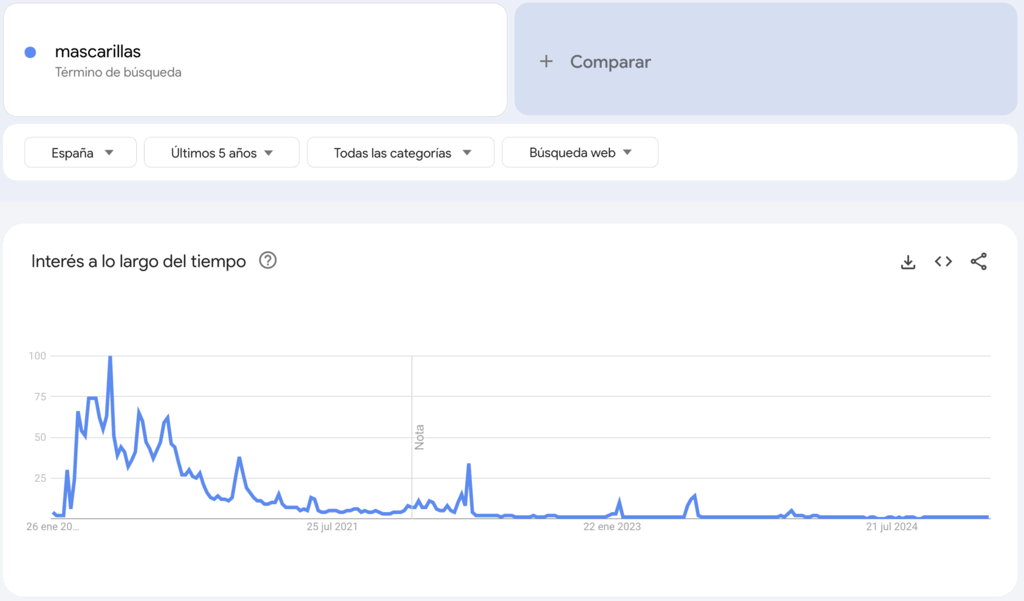Viewport: 1024px width, 601px height.
Task: Click the Interés a lo largo del tiempo heading
Action: 138,262
